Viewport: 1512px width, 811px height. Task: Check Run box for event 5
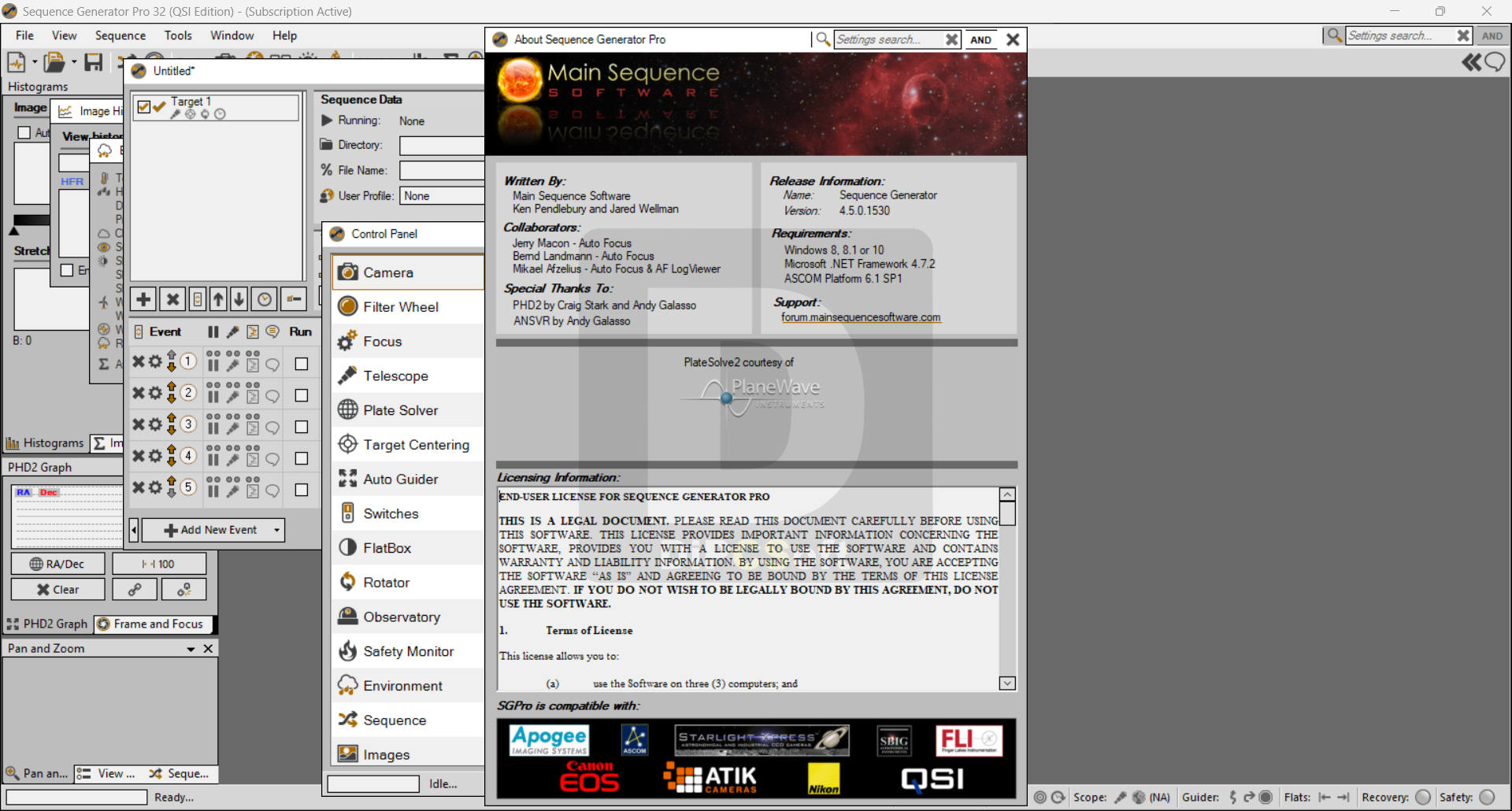pyautogui.click(x=301, y=490)
